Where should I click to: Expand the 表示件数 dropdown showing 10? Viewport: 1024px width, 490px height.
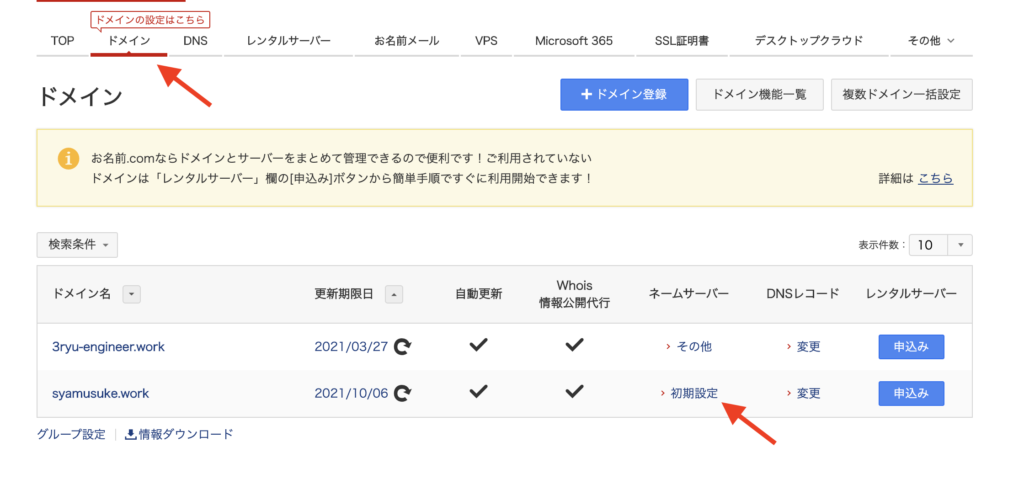pyautogui.click(x=940, y=245)
